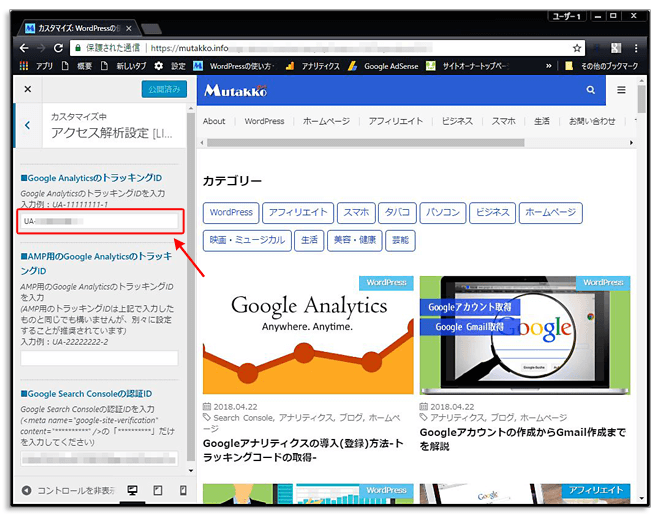
Task: Open Googleアナリティクスの導入 article title
Action: click(x=303, y=450)
